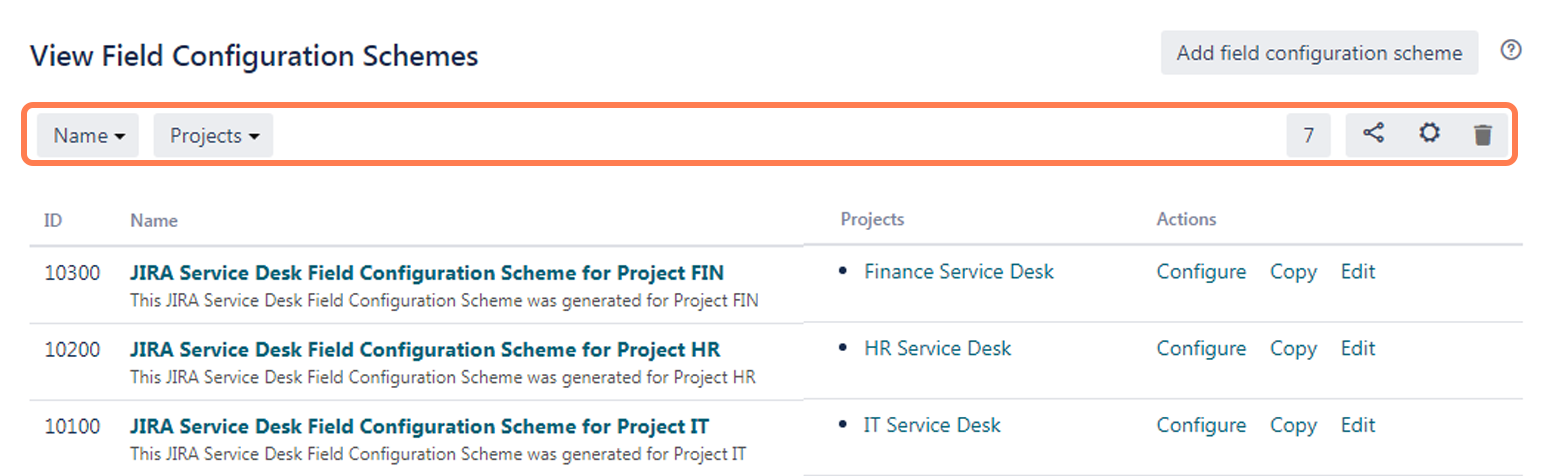Go to IT Service Desk project
The image size is (1551, 476).
click(x=932, y=425)
